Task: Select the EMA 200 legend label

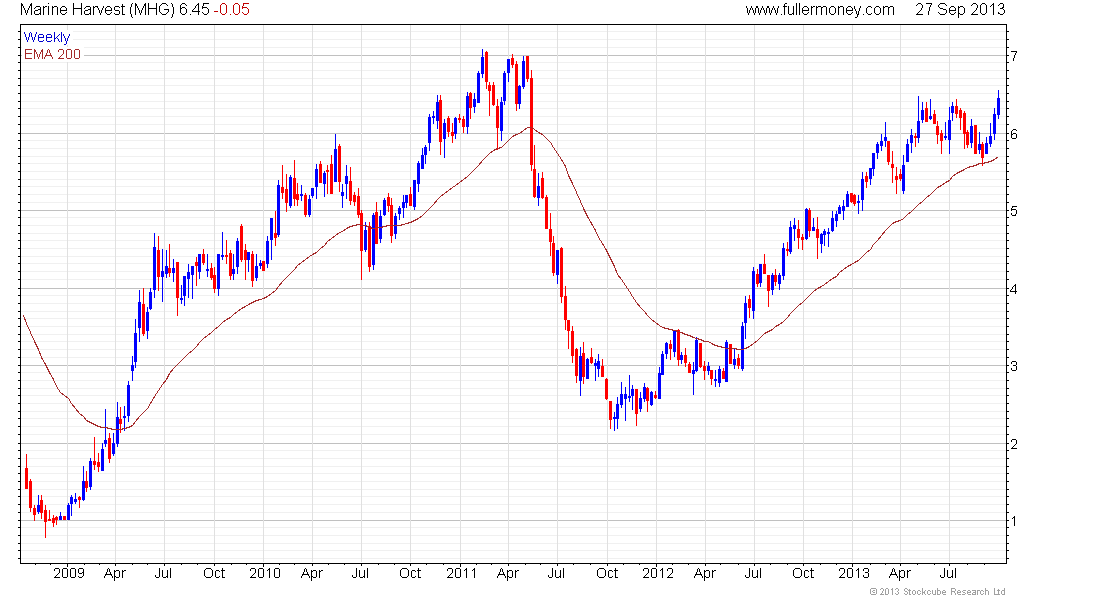Action: click(53, 55)
